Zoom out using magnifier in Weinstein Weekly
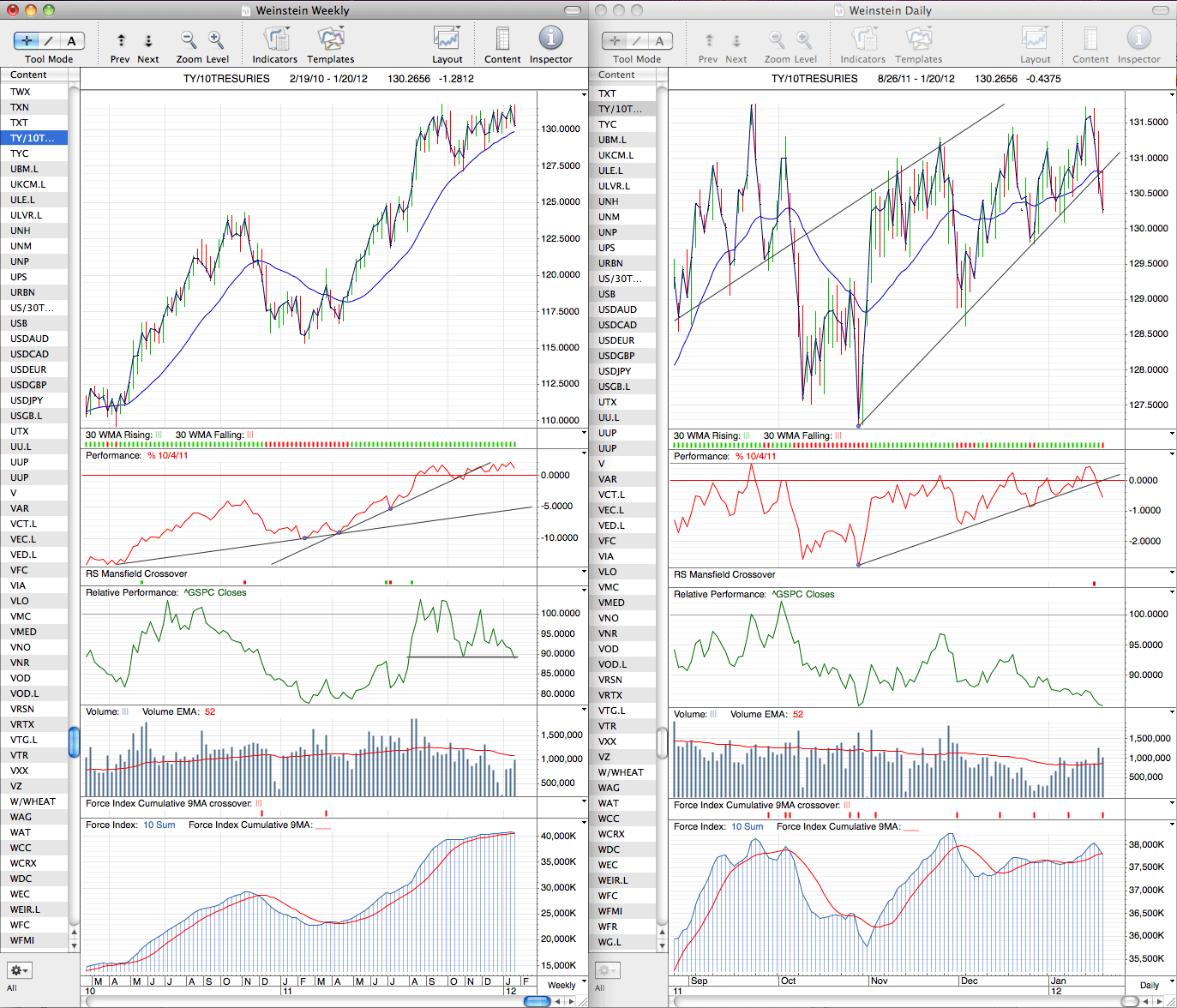Image resolution: width=1177 pixels, height=1008 pixels. [189, 39]
